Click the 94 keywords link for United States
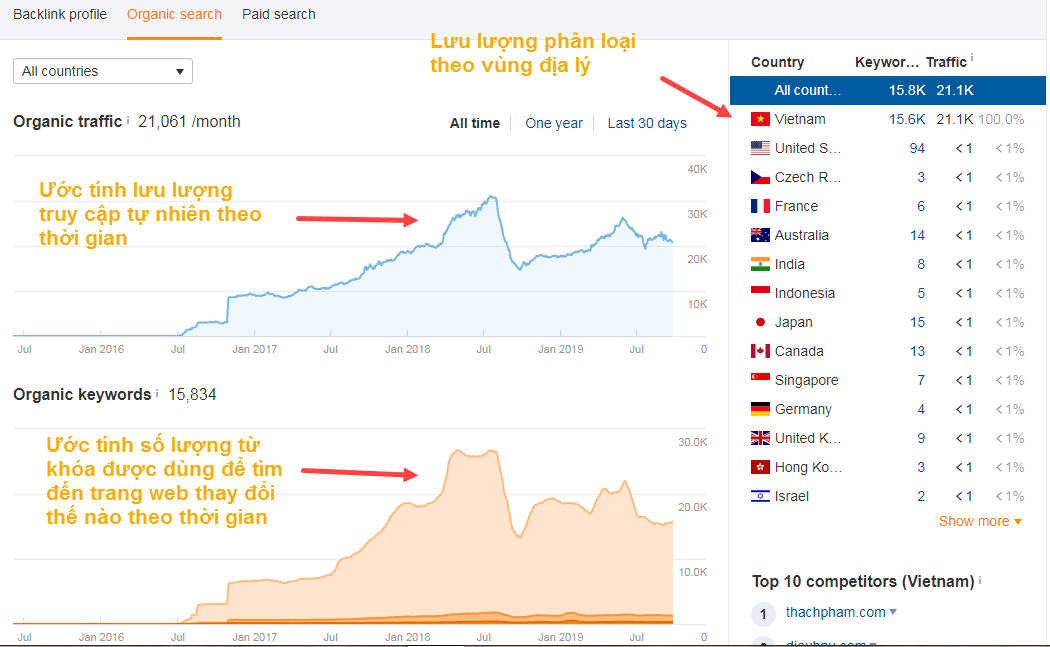The height and width of the screenshot is (647, 1050). [916, 148]
